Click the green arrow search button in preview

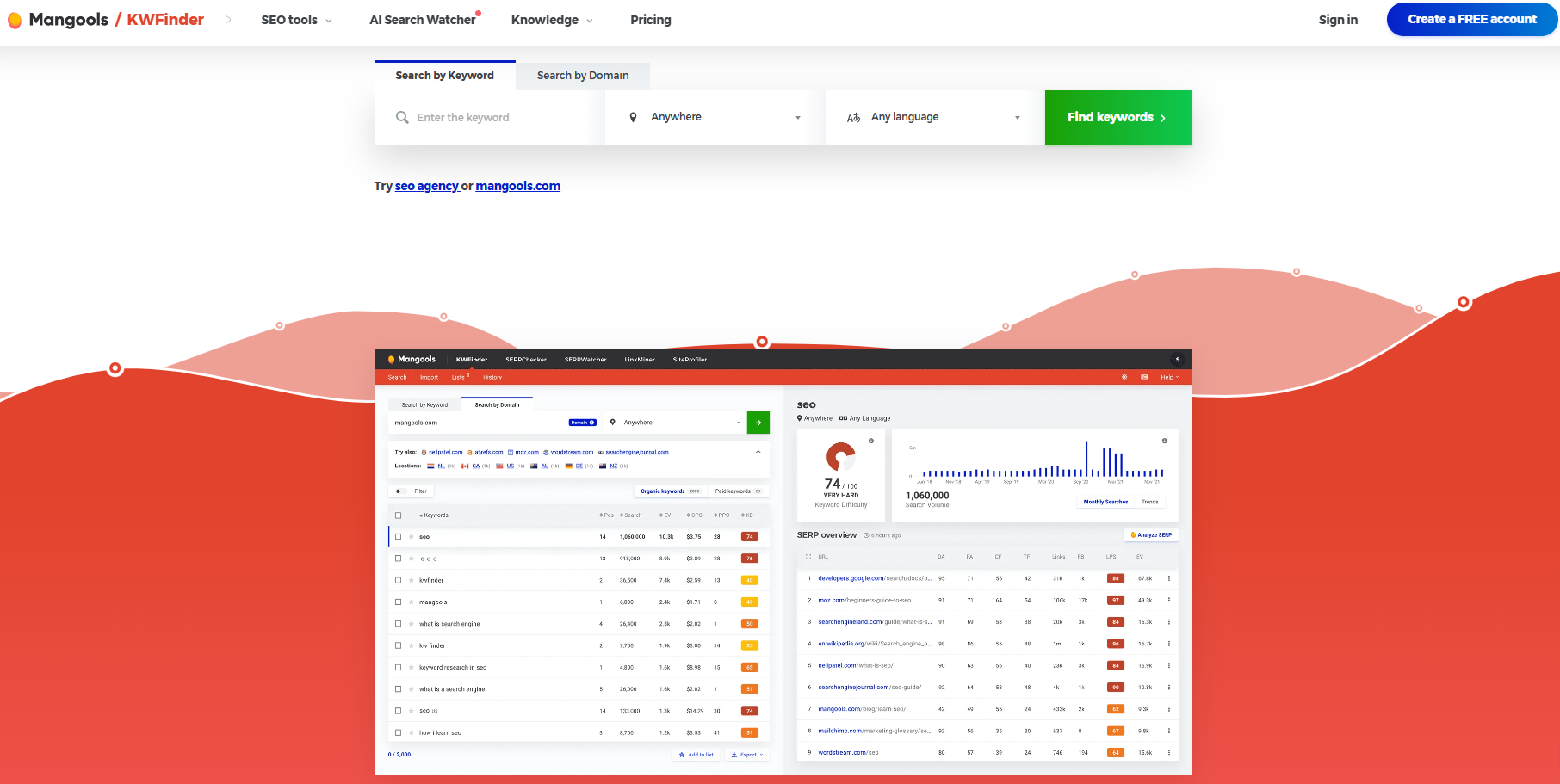pyautogui.click(x=758, y=423)
